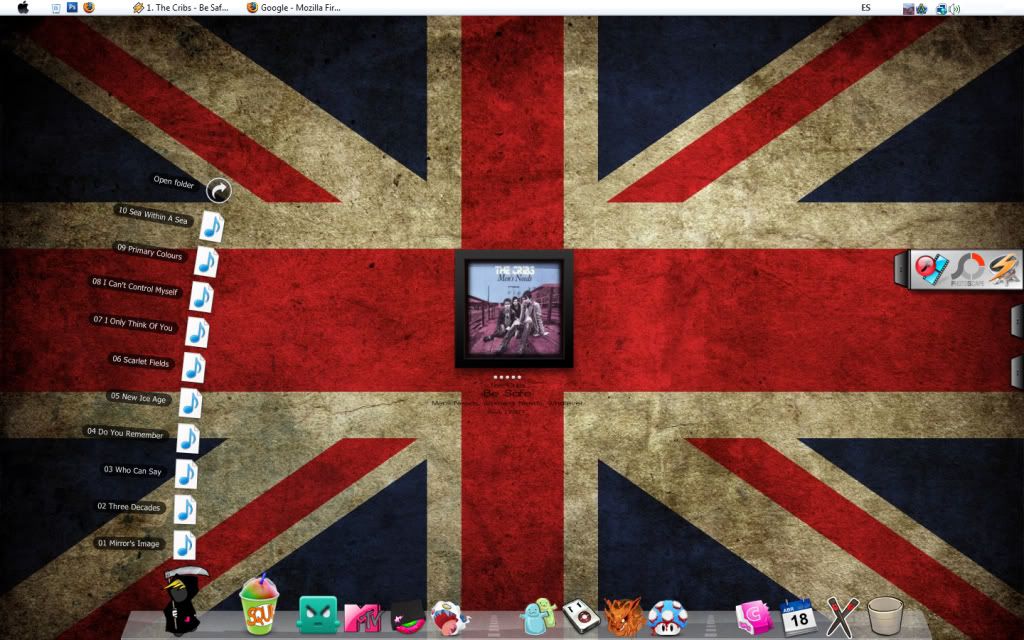Open the red pen film video editor icon

click(x=931, y=268)
